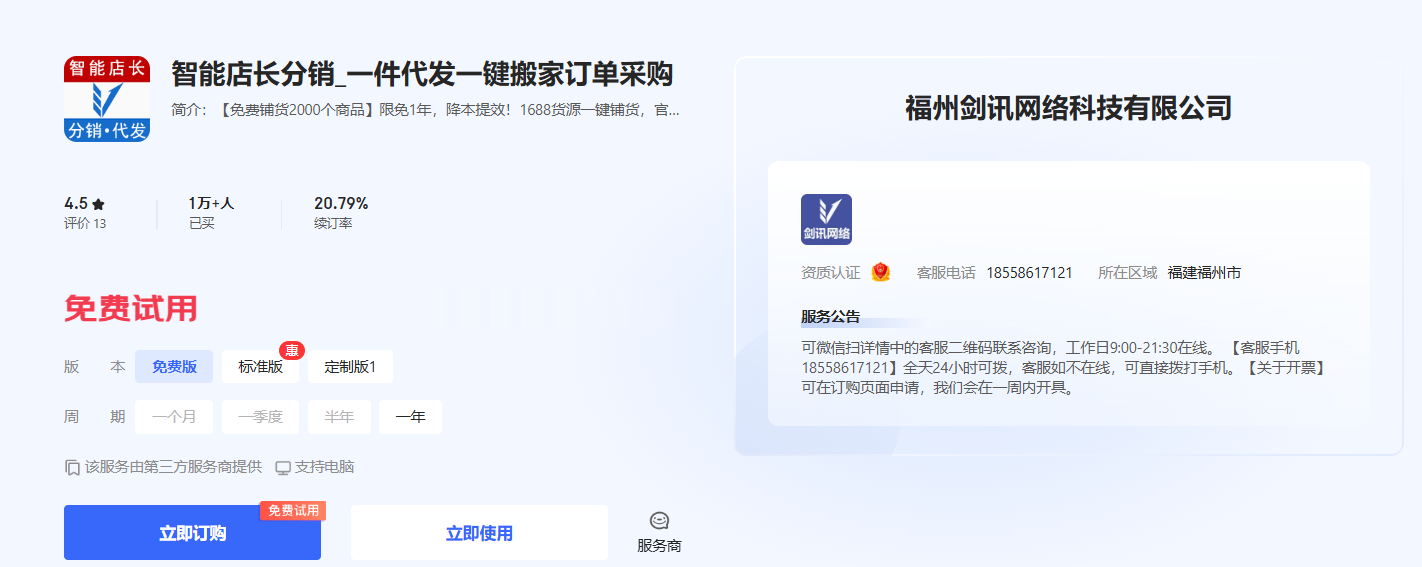The height and width of the screenshot is (567, 1422).
Task: Click the 智能店长 app logo icon
Action: (x=107, y=99)
